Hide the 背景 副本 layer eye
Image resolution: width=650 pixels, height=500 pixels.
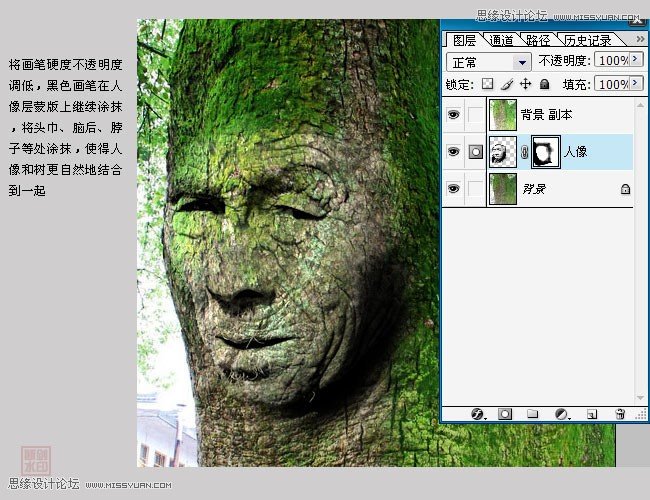(x=453, y=115)
